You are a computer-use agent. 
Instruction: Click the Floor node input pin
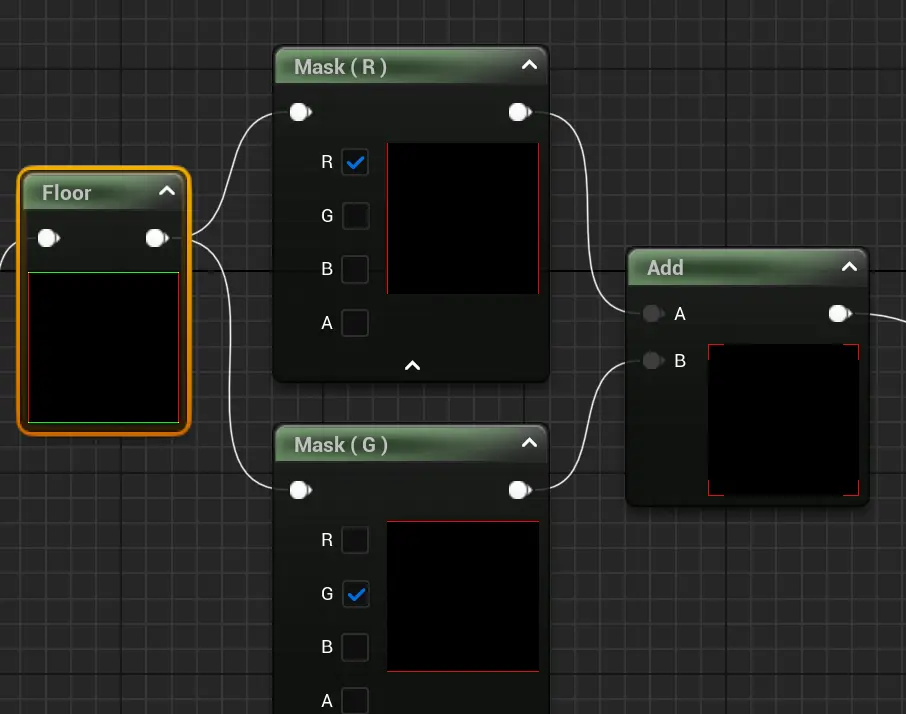(47, 238)
